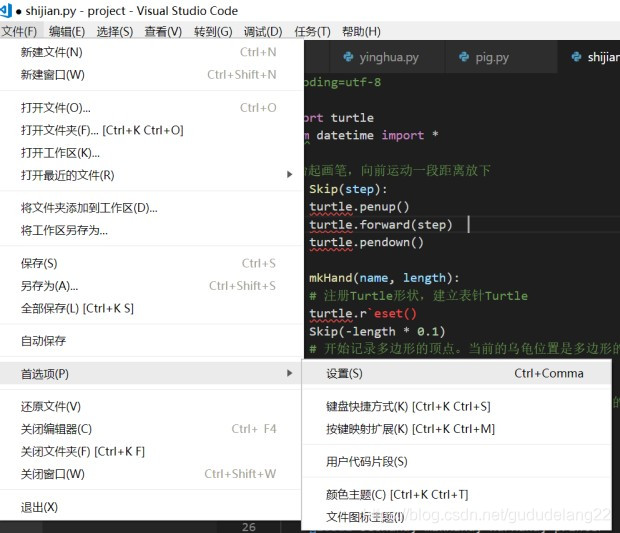Select 打开工作区(K)... menu entry
Viewport: 620px width, 533px height.
[x=152, y=153]
